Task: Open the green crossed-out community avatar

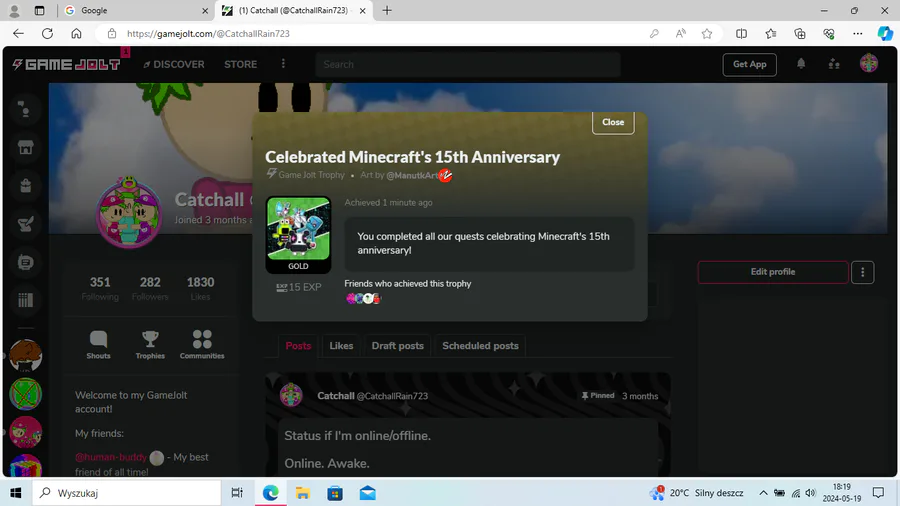Action: [x=25, y=394]
